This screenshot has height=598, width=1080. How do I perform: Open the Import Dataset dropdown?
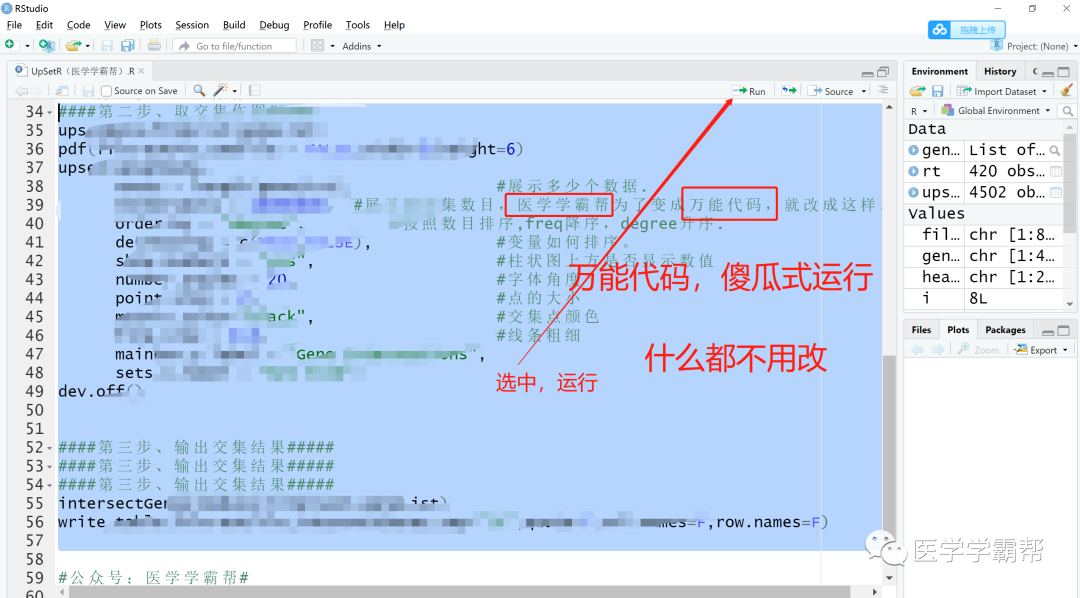pos(1002,92)
